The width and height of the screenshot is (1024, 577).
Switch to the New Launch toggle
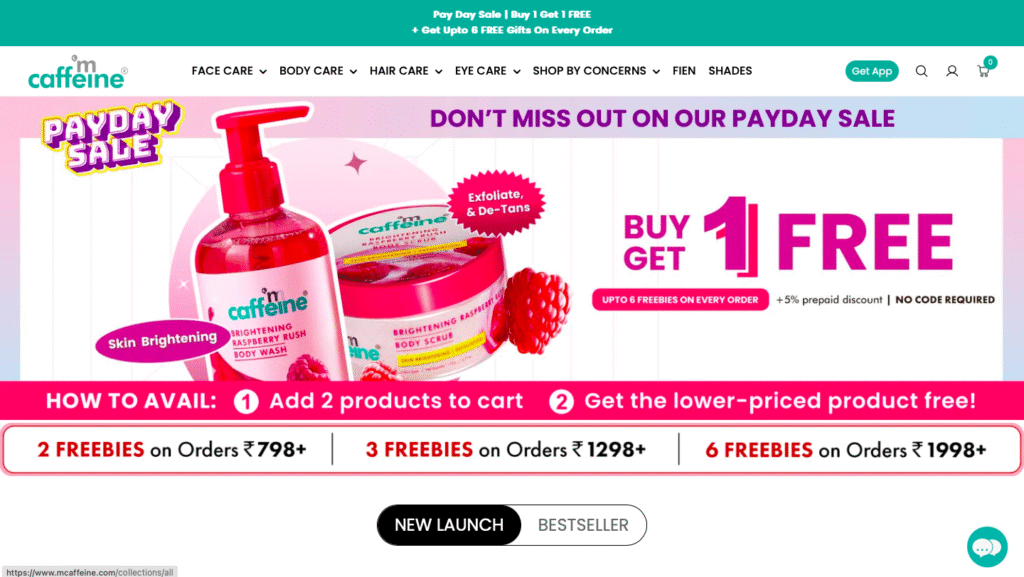click(449, 525)
